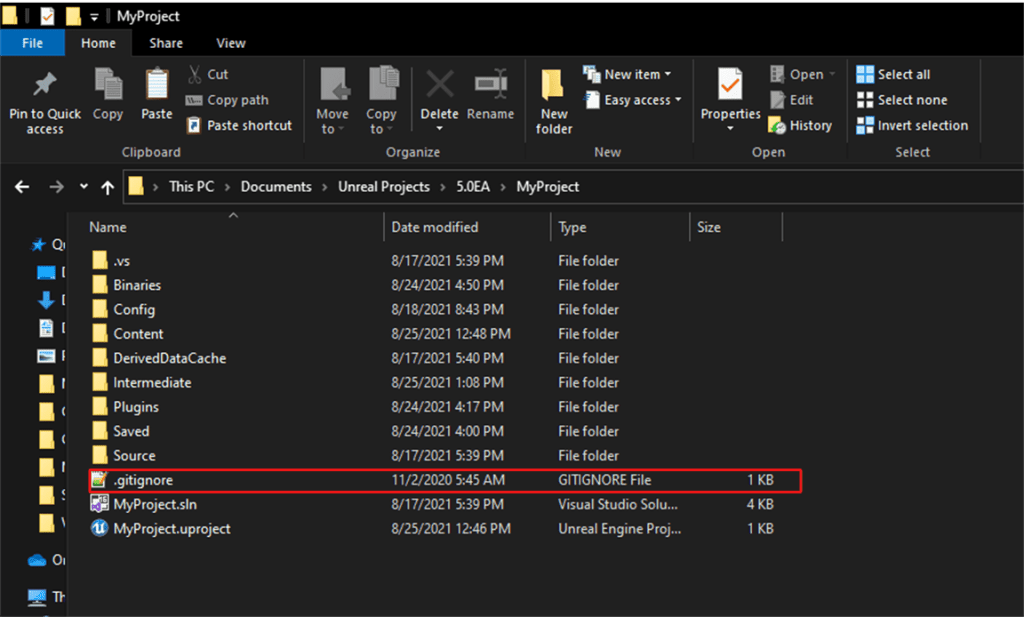The height and width of the screenshot is (617, 1024).
Task: Open the Move to dropdown
Action: tap(332, 100)
